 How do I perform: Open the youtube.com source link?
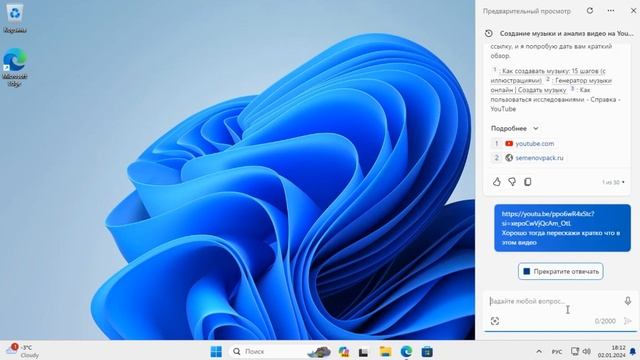[535, 144]
